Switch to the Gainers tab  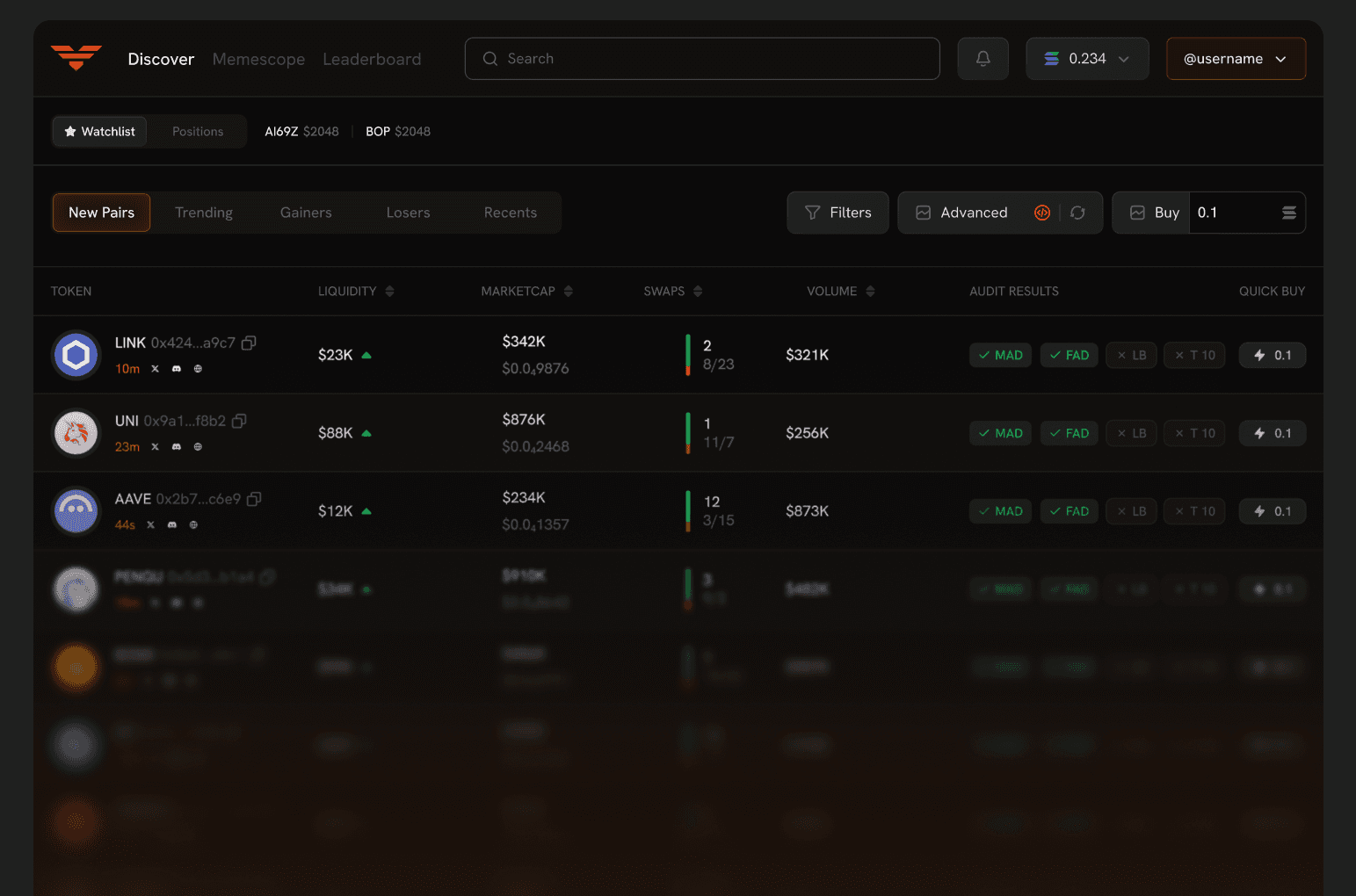click(x=306, y=213)
